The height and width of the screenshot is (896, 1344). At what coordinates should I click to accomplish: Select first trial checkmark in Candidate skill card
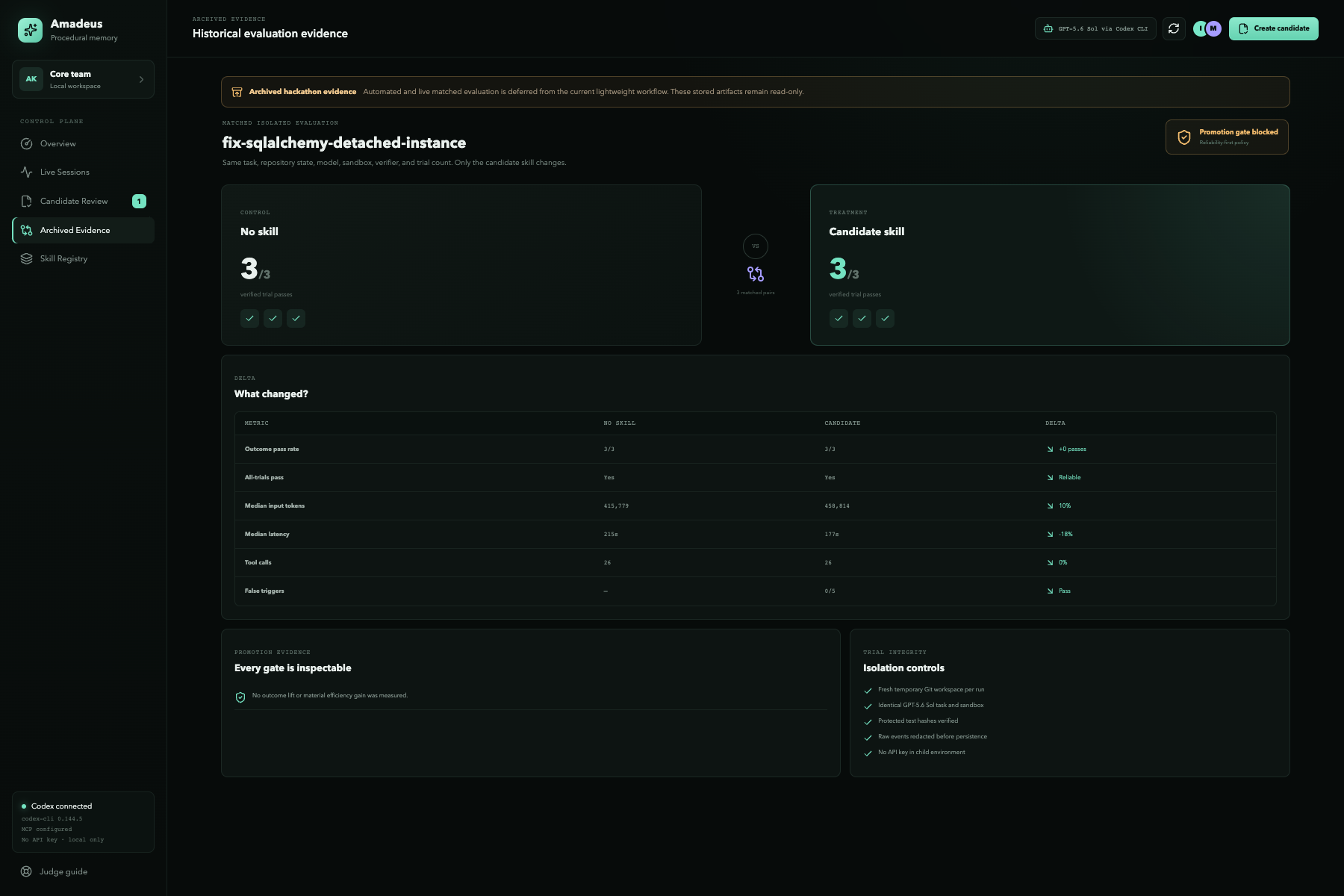click(x=839, y=318)
